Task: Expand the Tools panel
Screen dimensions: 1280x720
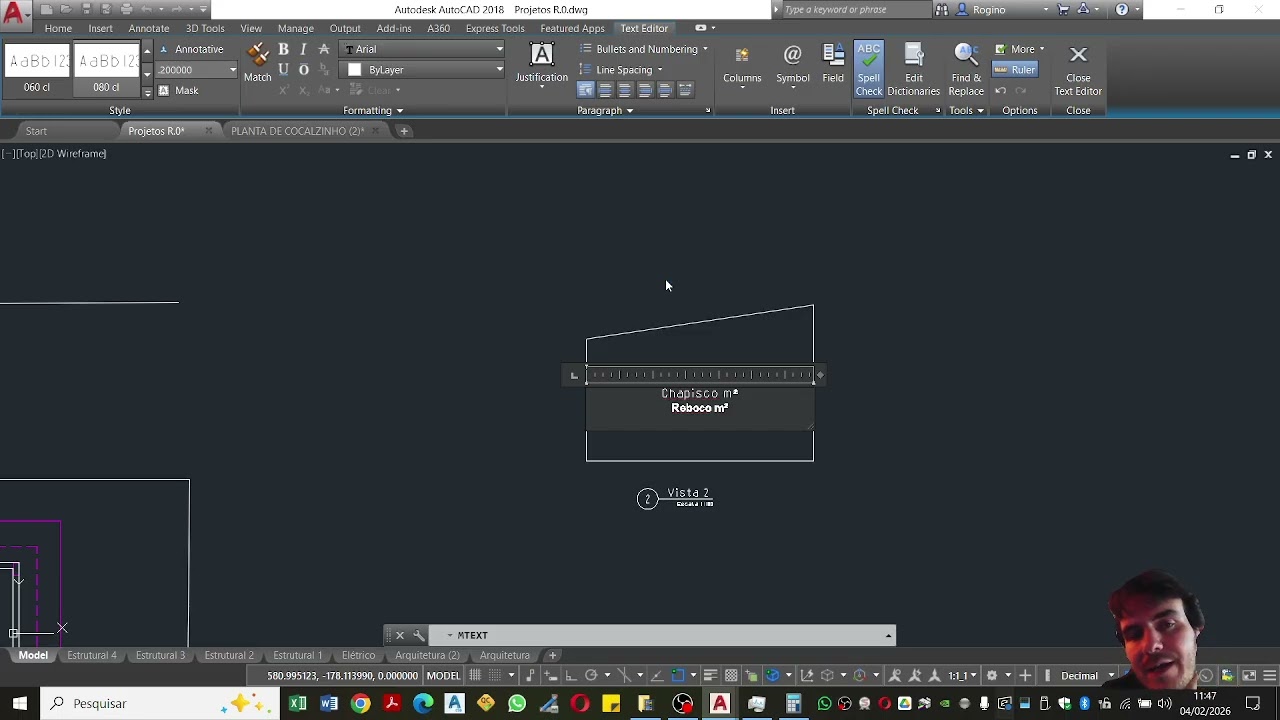Action: [x=966, y=110]
